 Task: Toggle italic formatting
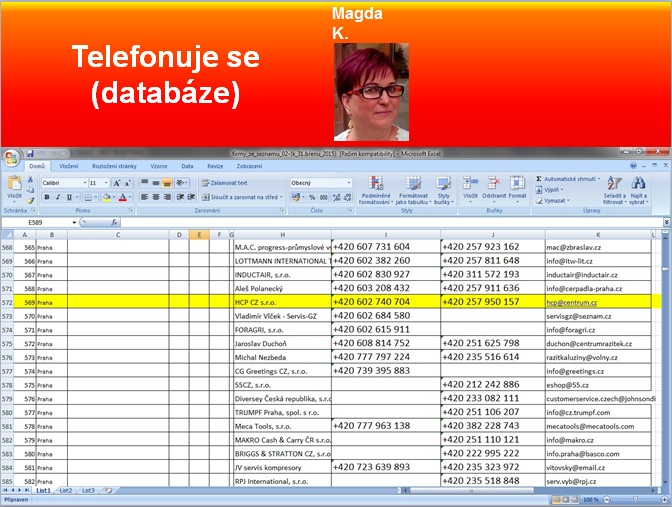coord(58,197)
